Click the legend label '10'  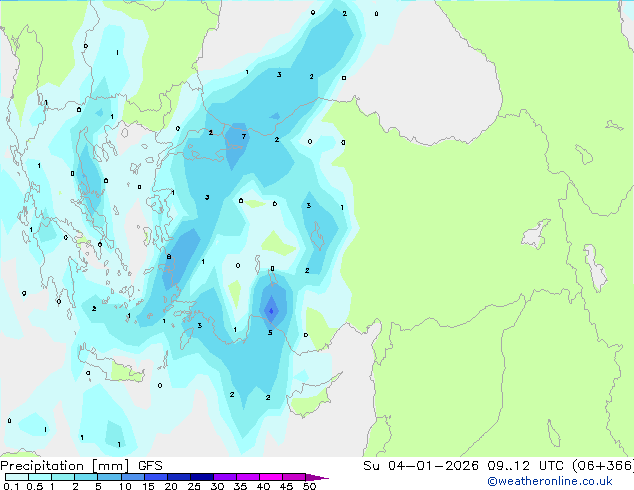click(x=125, y=486)
